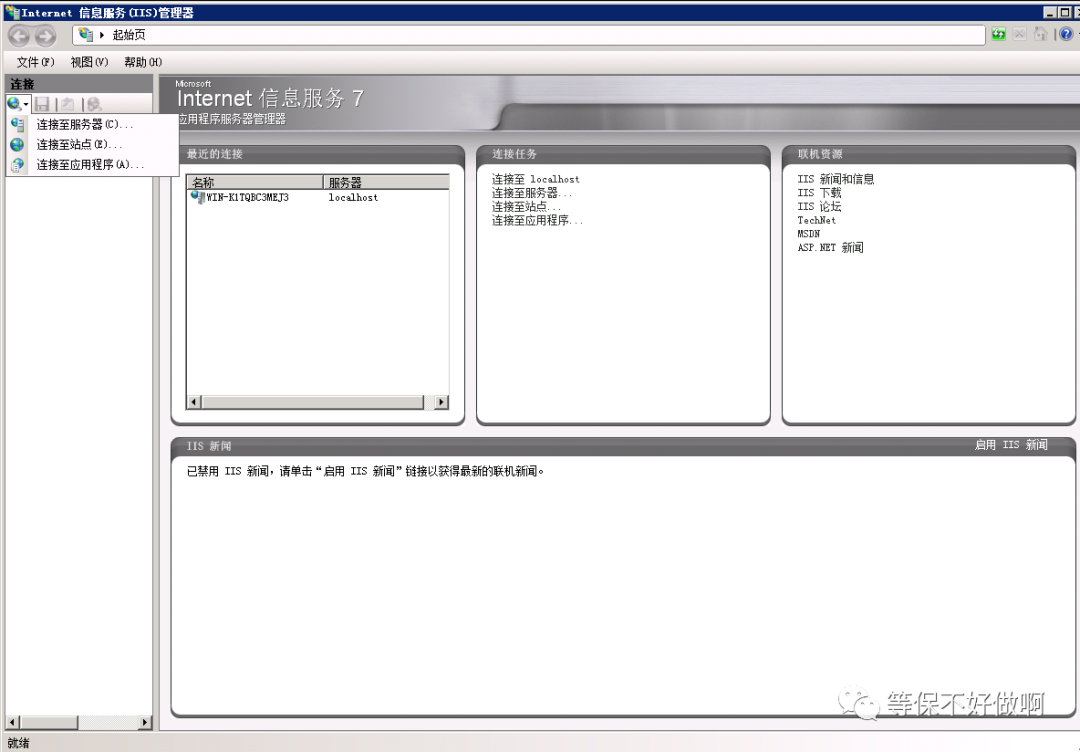Open IIS 下载 online resource link

(819, 193)
